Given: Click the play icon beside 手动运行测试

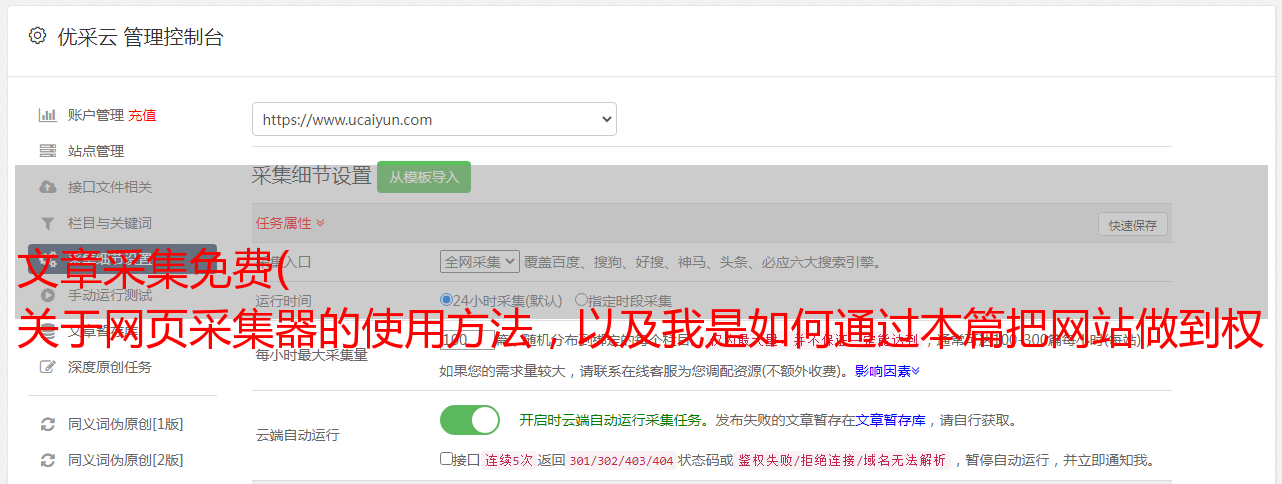Looking at the screenshot, I should coord(47,295).
